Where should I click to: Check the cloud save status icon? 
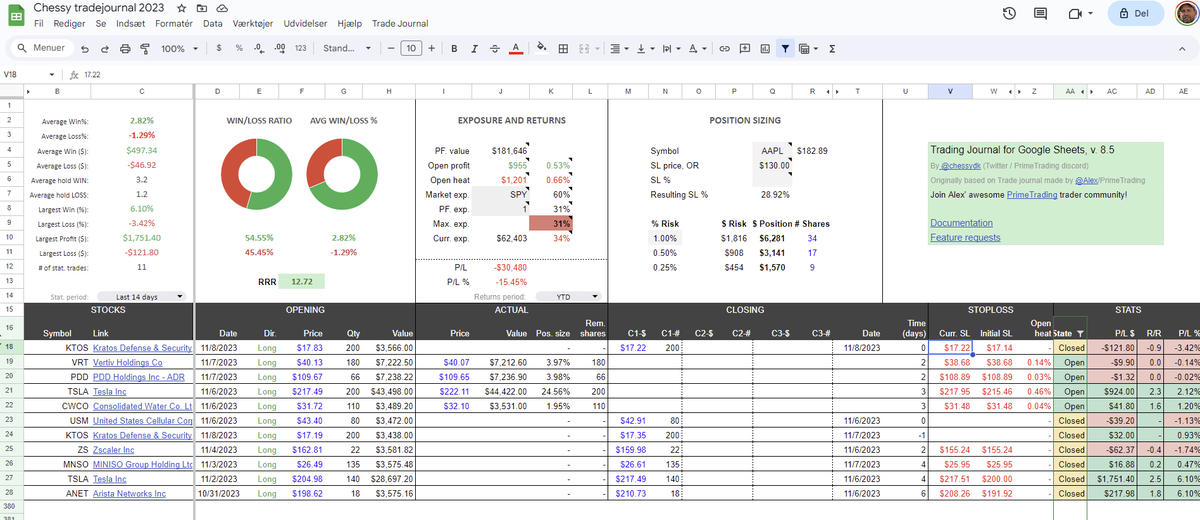[x=220, y=7]
